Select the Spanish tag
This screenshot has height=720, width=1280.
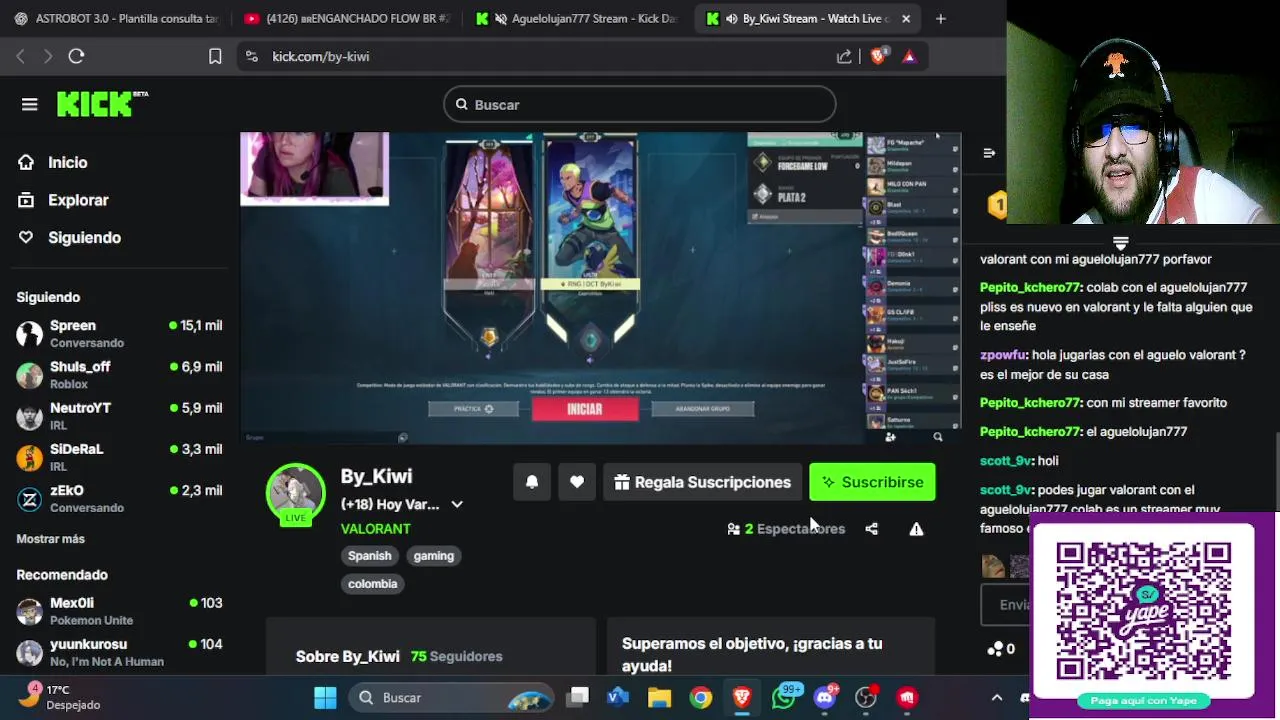[x=369, y=556]
